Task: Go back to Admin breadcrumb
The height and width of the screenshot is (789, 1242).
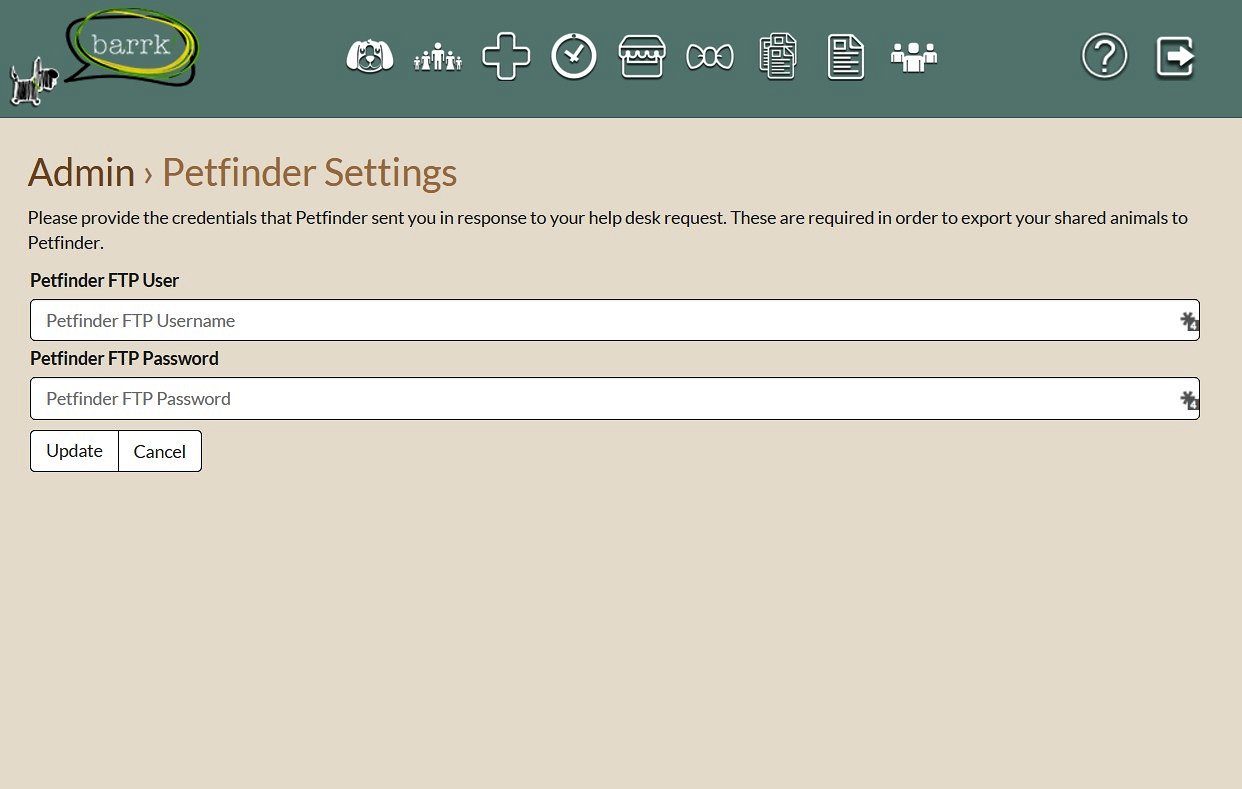Action: click(x=81, y=172)
